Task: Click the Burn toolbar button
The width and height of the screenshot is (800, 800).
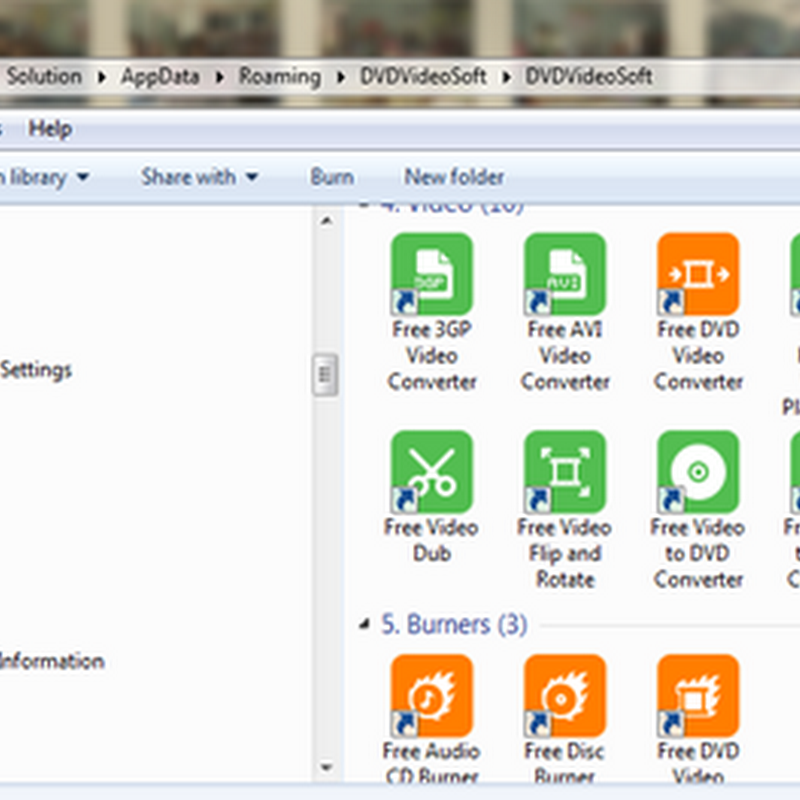Action: coord(332,177)
